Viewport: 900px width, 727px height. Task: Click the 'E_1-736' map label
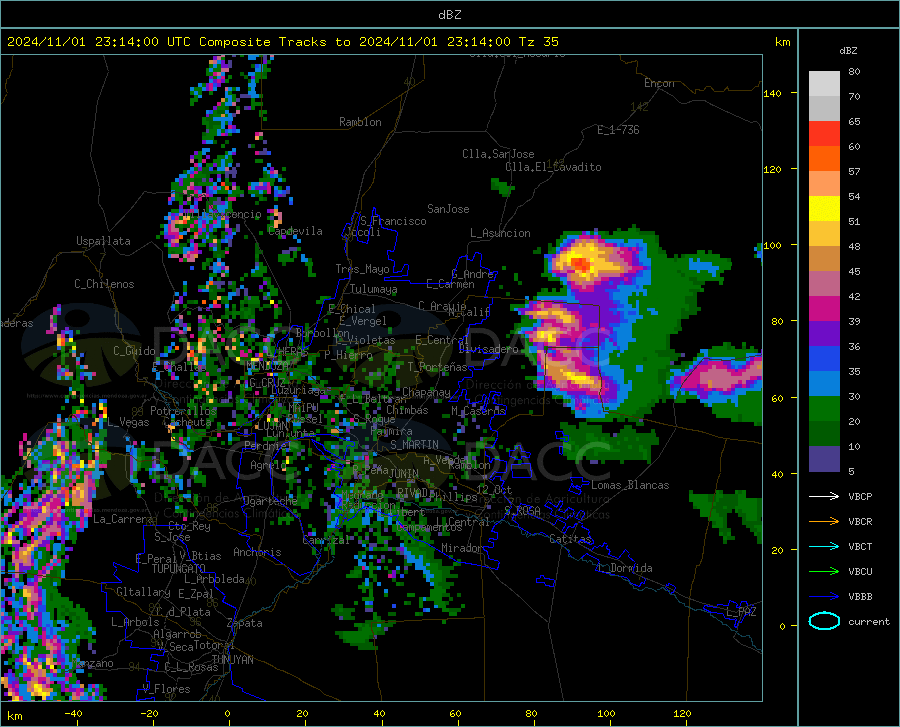[618, 130]
